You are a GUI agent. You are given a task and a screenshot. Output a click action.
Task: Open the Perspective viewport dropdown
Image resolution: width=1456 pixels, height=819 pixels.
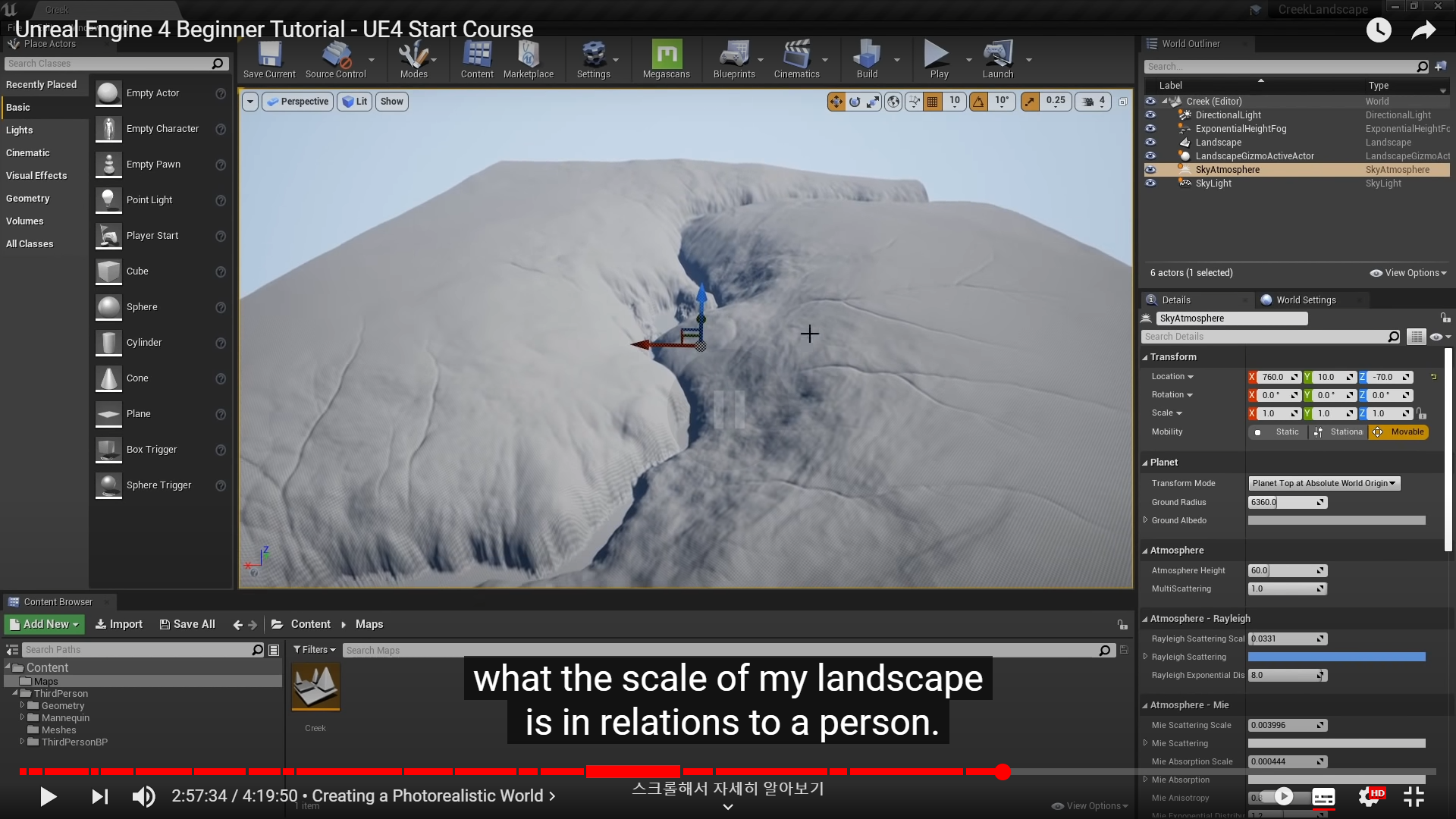(x=297, y=102)
